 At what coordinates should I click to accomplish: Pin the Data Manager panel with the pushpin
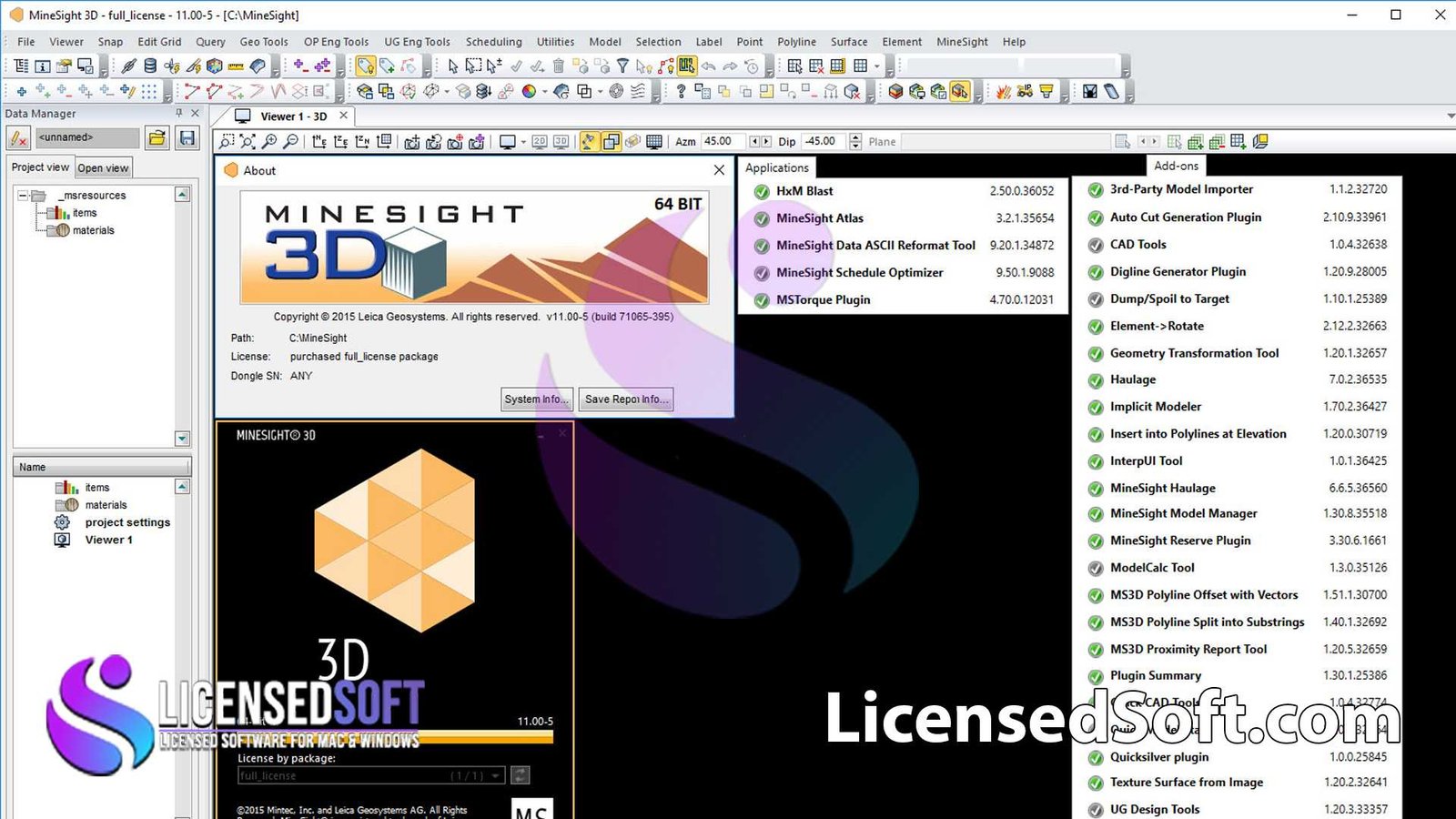[x=178, y=113]
